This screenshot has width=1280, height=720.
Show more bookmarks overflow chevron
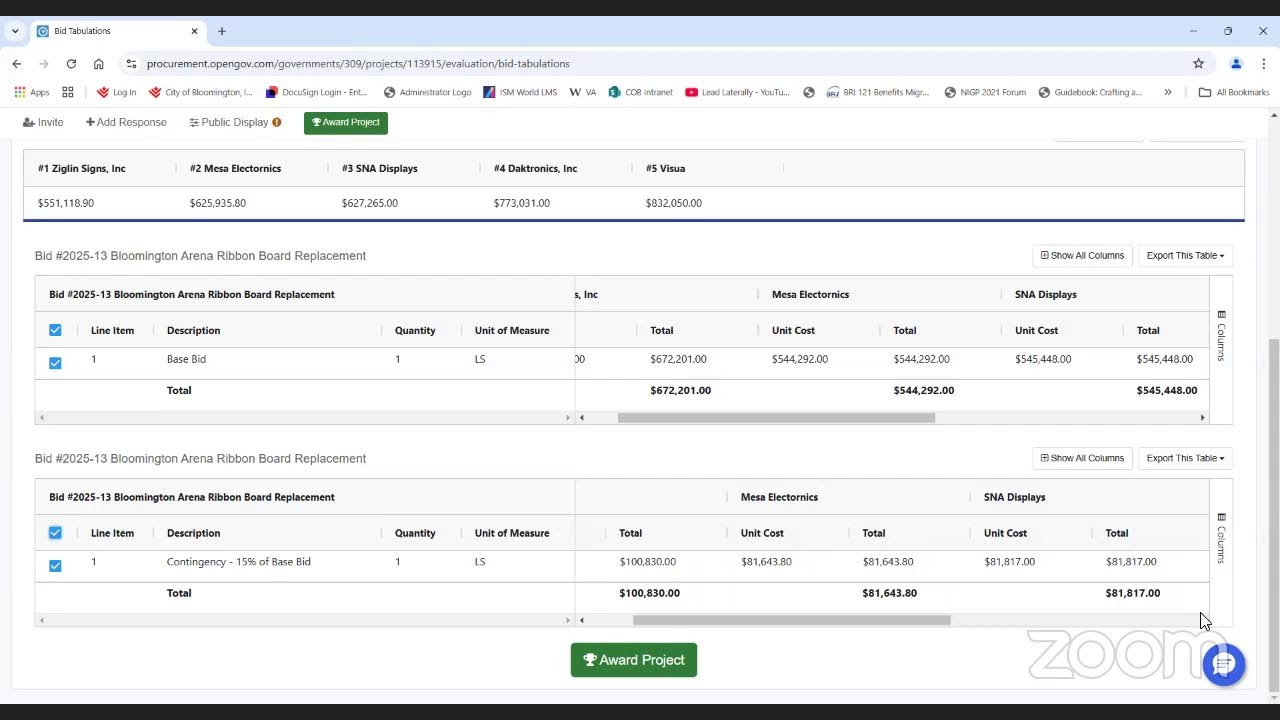(1167, 92)
